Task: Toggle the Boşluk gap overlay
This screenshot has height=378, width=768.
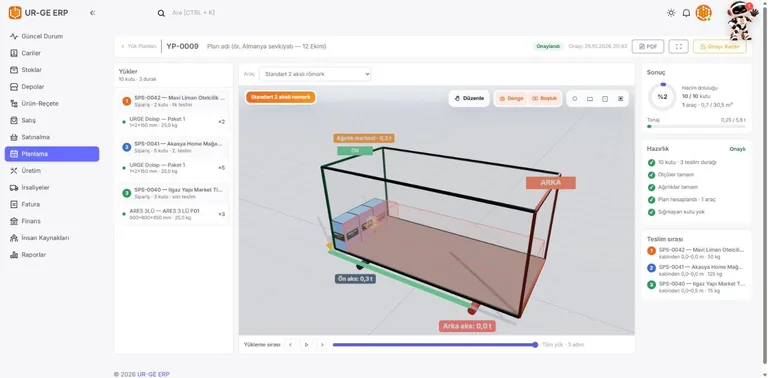Action: pos(544,98)
